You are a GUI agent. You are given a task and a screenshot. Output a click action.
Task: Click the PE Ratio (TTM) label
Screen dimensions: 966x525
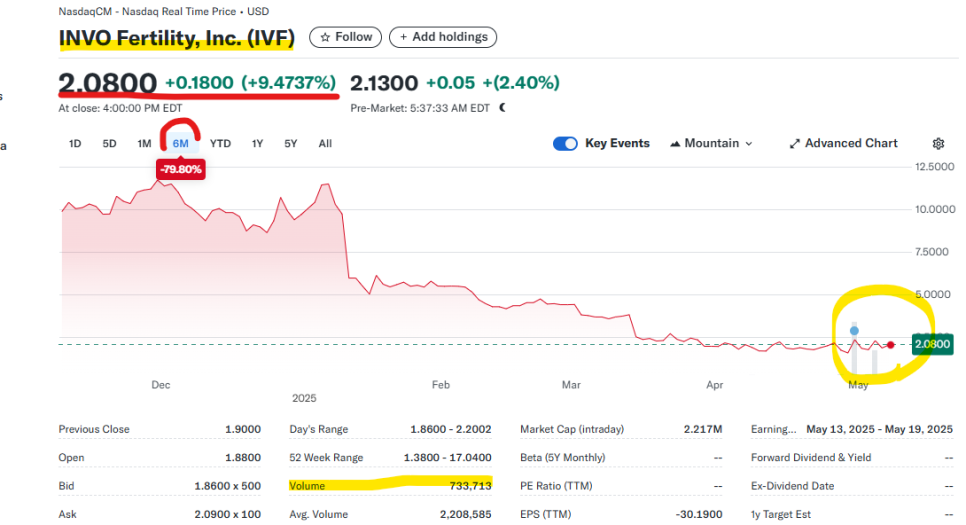click(556, 486)
